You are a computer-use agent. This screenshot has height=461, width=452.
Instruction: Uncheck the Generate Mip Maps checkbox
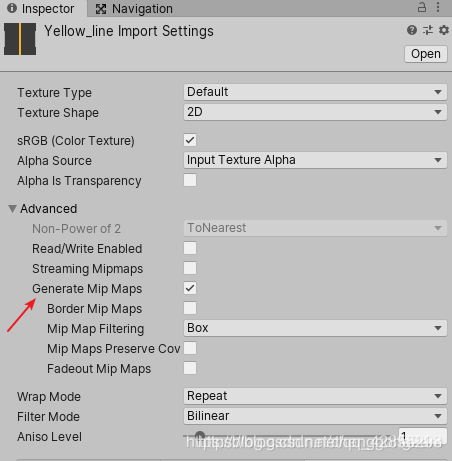pos(190,288)
